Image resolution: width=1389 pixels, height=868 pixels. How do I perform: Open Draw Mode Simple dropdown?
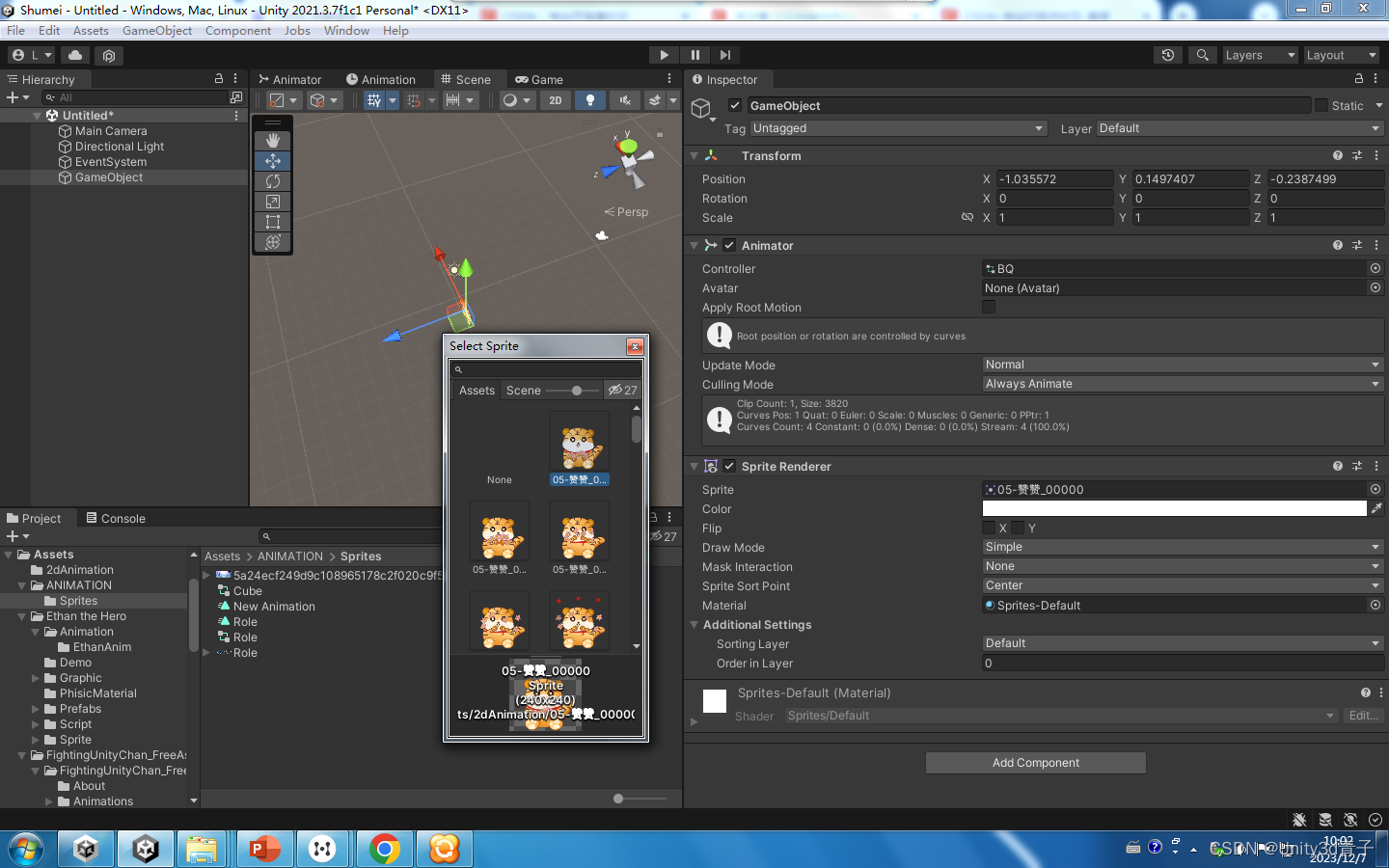coord(1183,547)
